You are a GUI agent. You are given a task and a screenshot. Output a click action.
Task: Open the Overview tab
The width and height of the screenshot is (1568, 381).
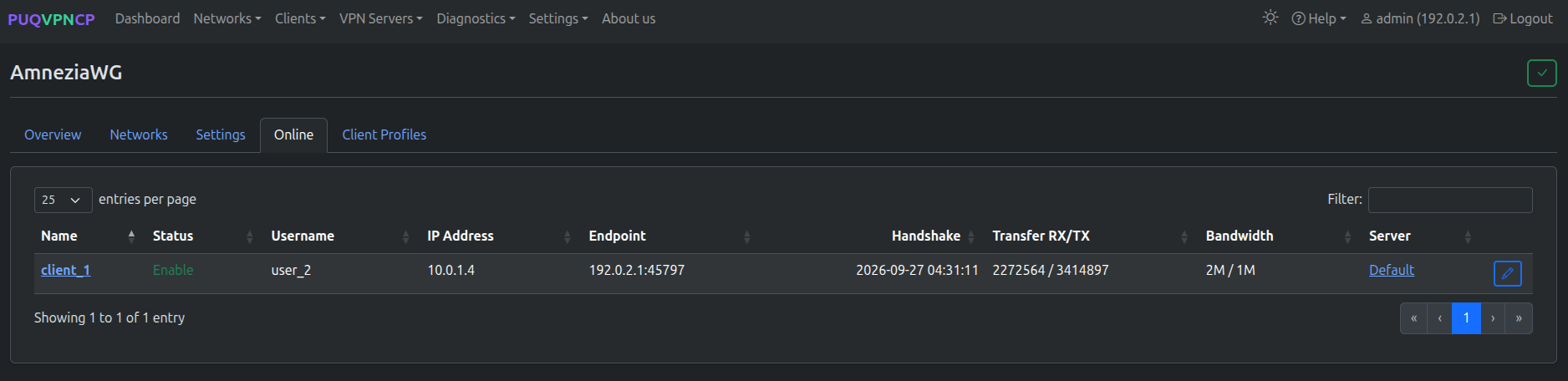click(x=53, y=135)
